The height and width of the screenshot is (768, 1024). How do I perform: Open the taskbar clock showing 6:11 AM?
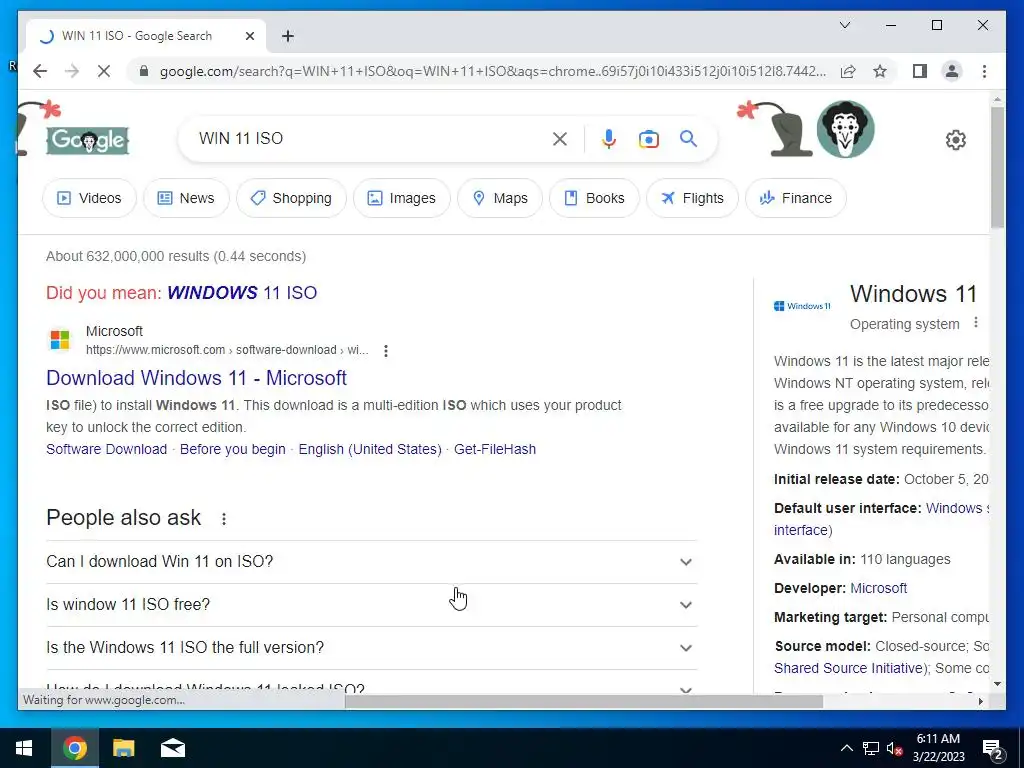(938, 748)
